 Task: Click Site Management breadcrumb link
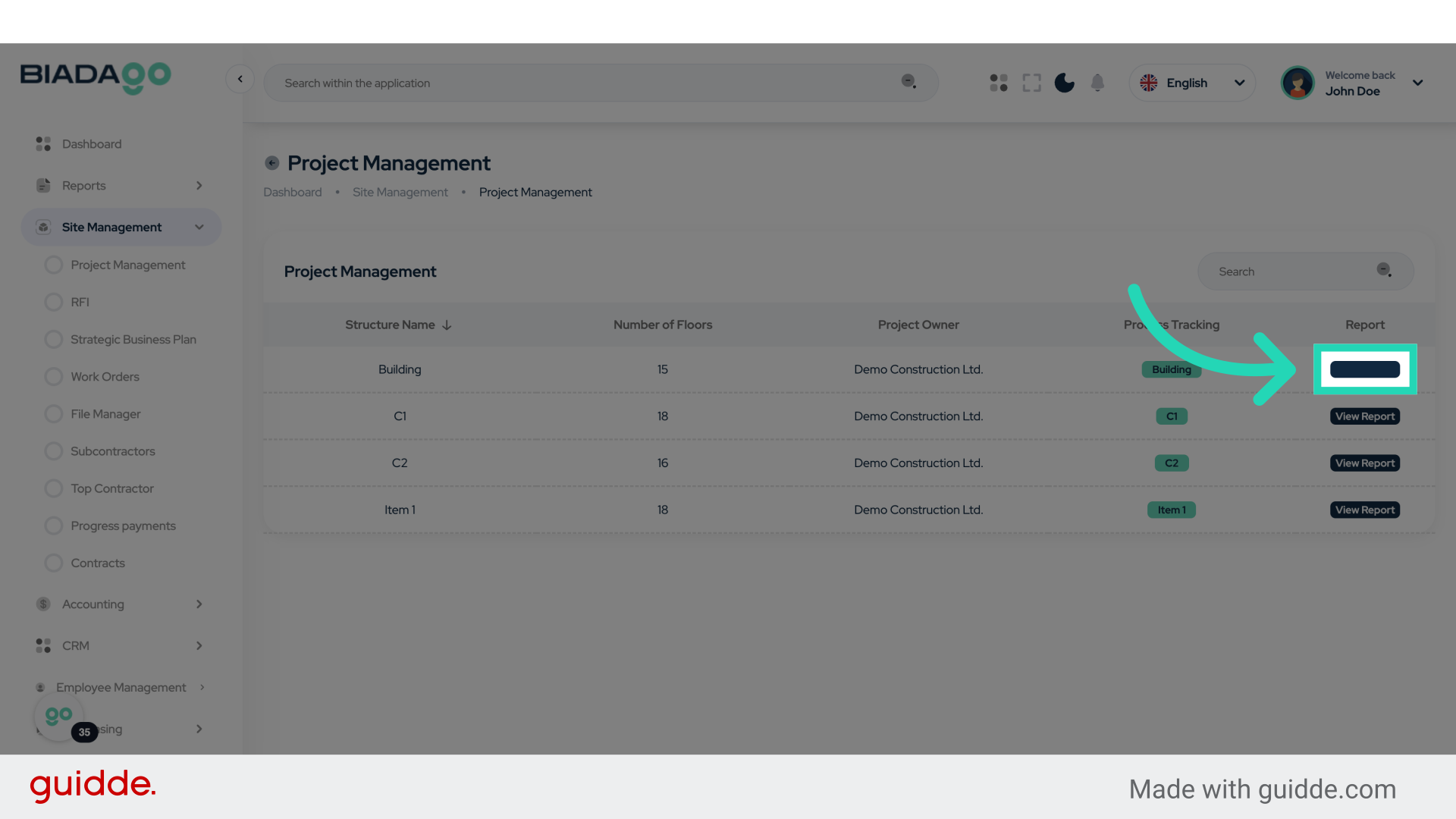click(400, 193)
